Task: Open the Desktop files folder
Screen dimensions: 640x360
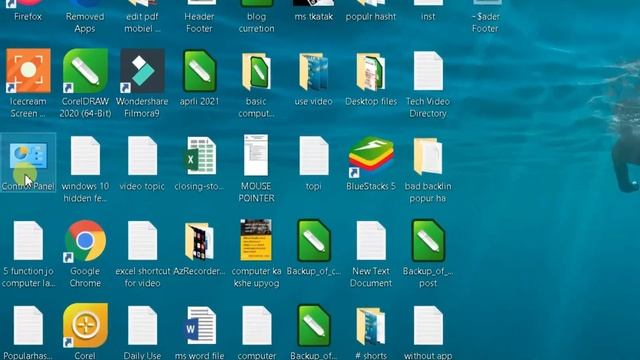Action: (x=371, y=71)
